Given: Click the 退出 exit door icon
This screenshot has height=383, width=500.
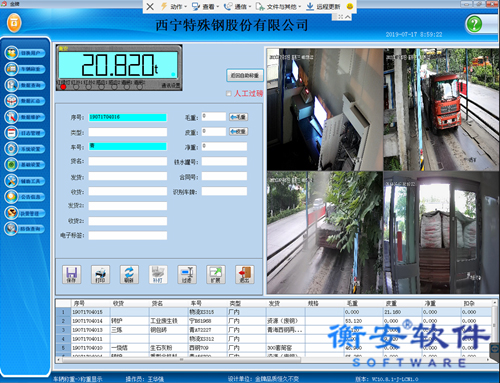Looking at the screenshot, I should 245,275.
